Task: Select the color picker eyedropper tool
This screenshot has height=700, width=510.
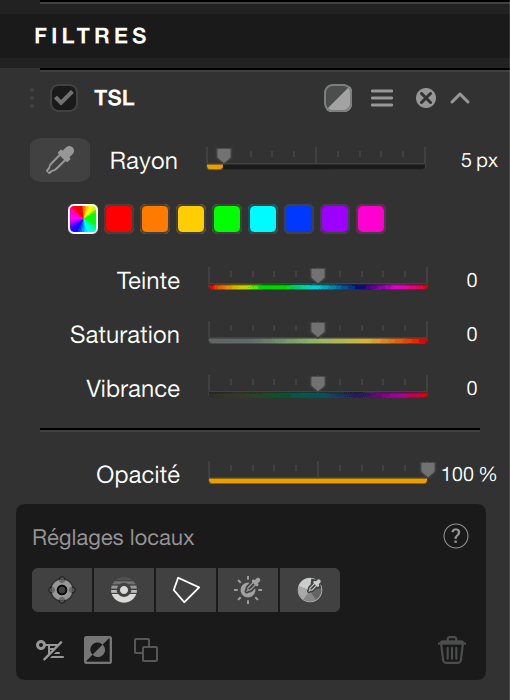Action: (x=60, y=160)
